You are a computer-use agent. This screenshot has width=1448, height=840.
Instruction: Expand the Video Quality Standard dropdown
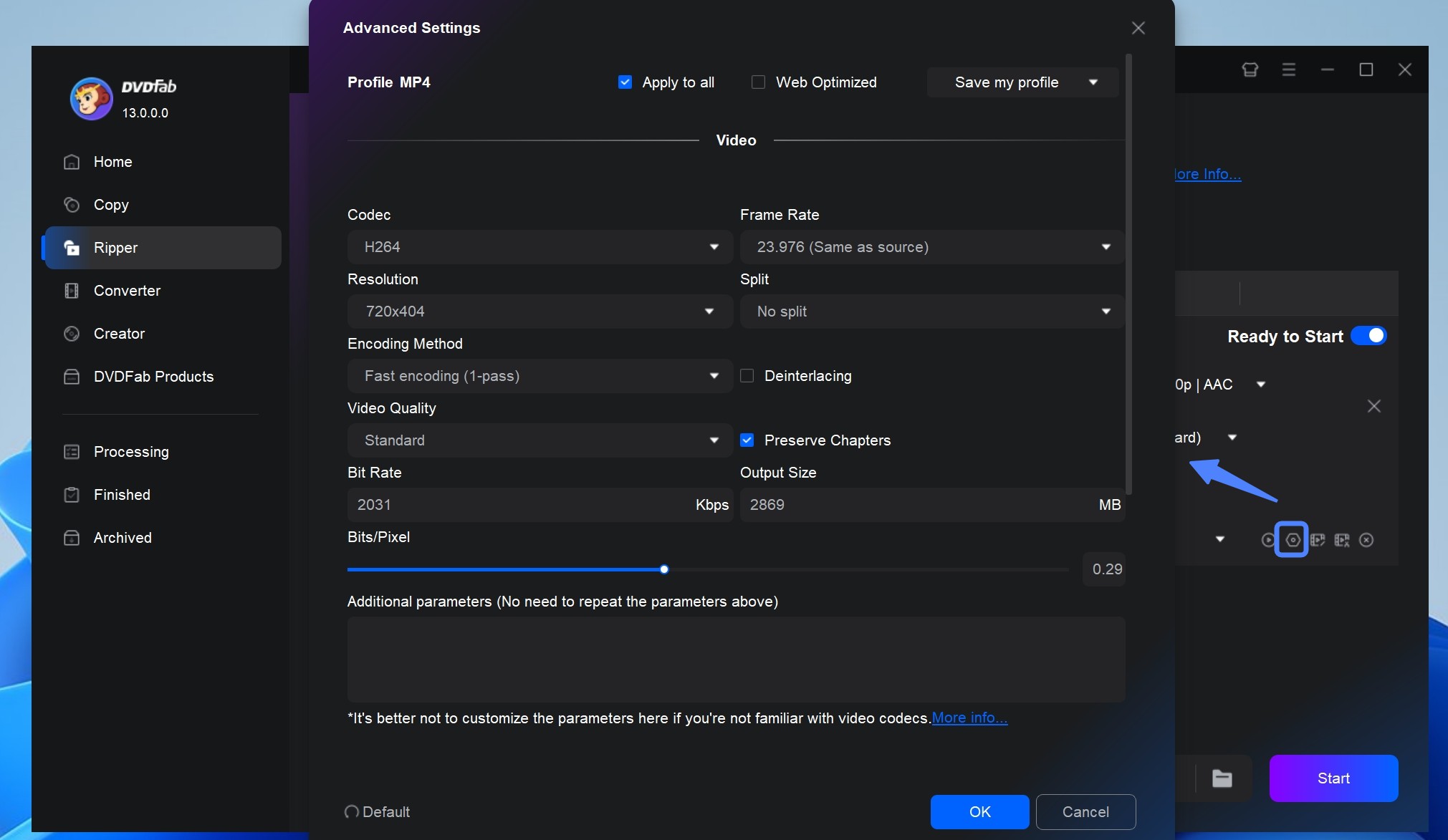pos(714,440)
